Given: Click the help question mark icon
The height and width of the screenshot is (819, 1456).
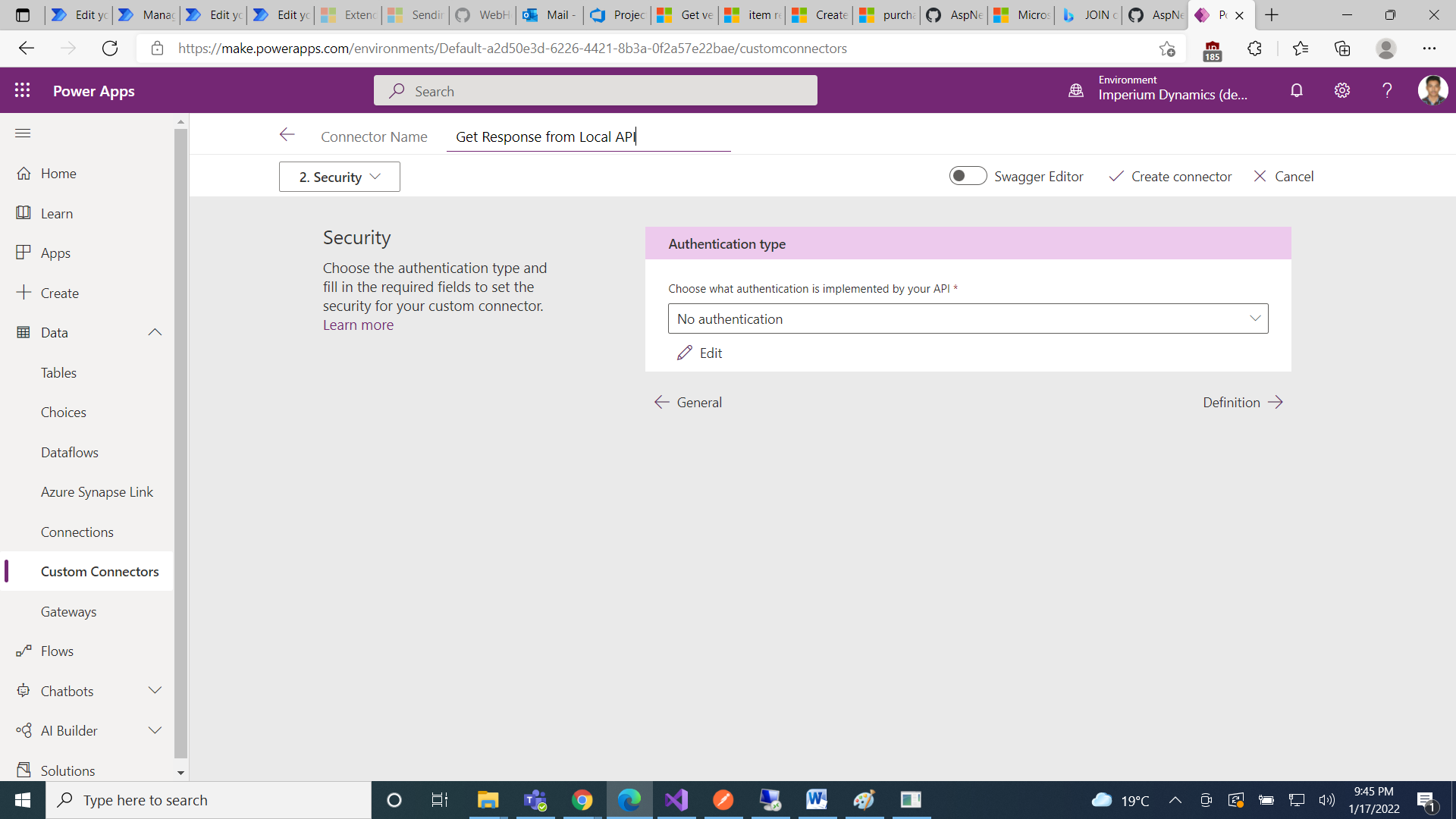Looking at the screenshot, I should pyautogui.click(x=1387, y=90).
